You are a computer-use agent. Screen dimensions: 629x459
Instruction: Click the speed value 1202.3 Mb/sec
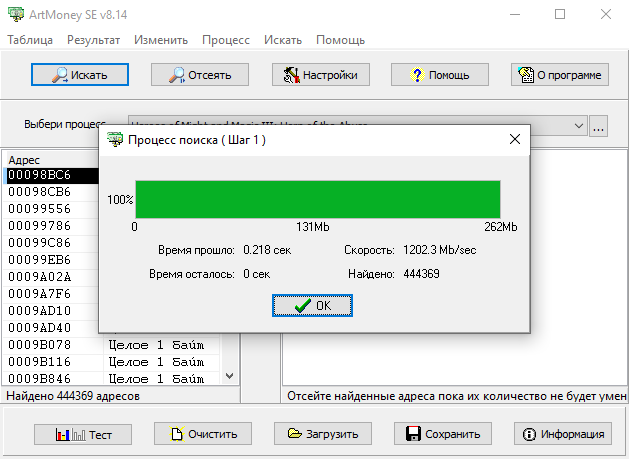click(440, 250)
